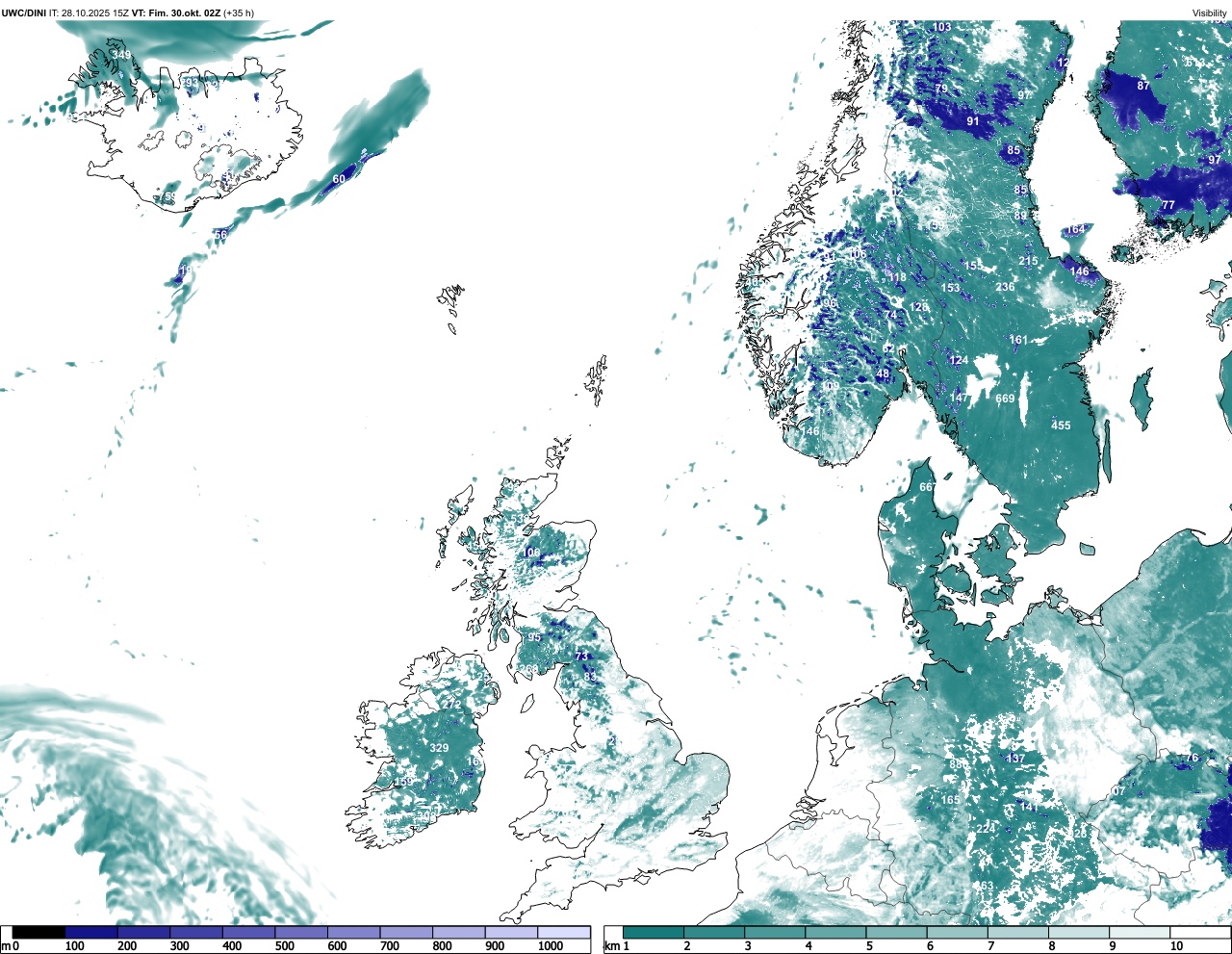This screenshot has width=1232, height=954.
Task: Click the 'km 1' label on kilometre scale
Action: (x=617, y=946)
